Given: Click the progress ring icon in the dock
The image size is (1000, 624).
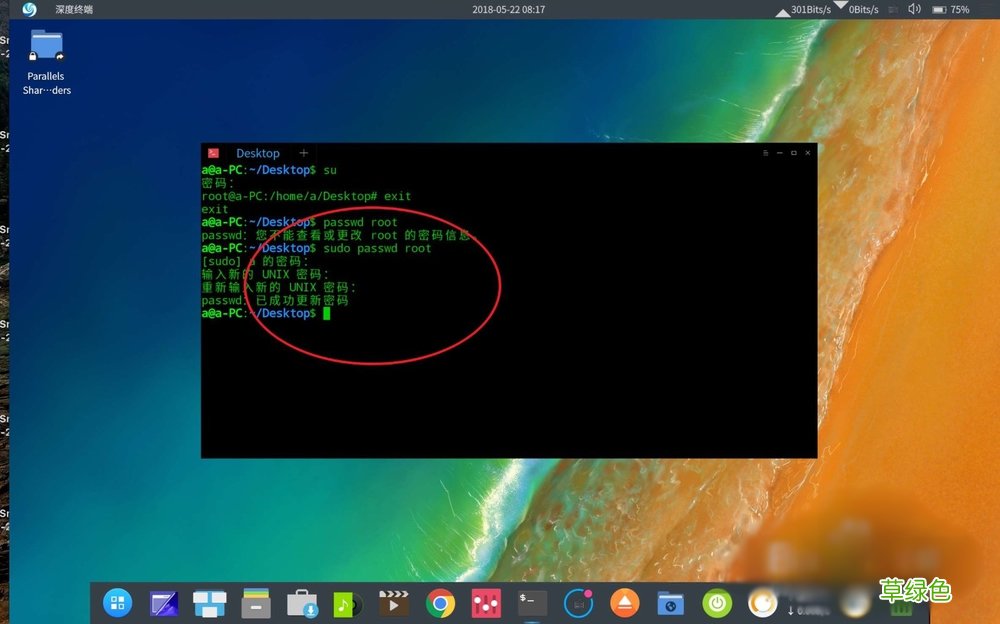Looking at the screenshot, I should click(578, 603).
